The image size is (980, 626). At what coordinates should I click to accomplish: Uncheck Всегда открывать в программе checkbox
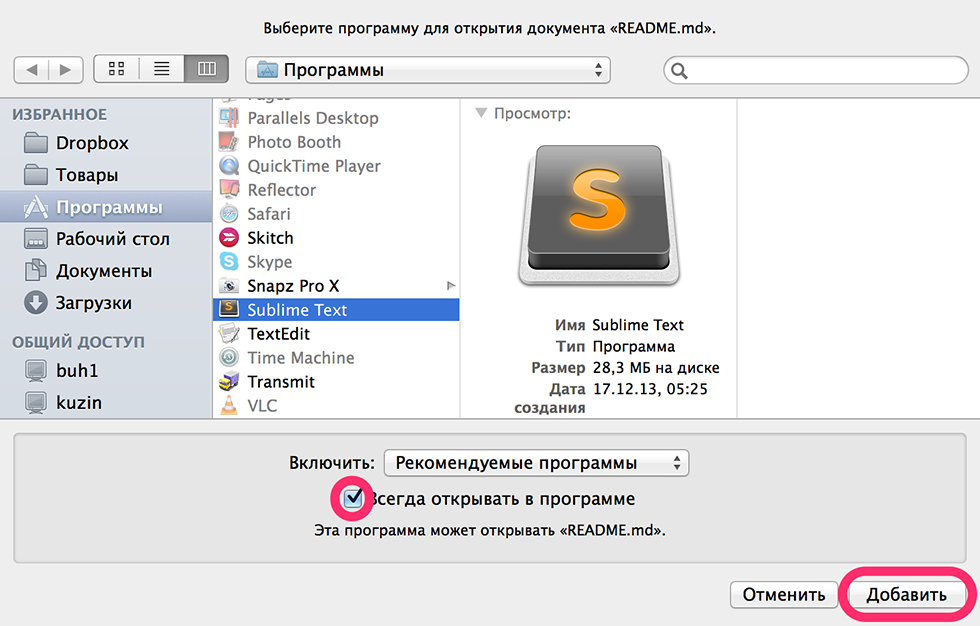353,498
